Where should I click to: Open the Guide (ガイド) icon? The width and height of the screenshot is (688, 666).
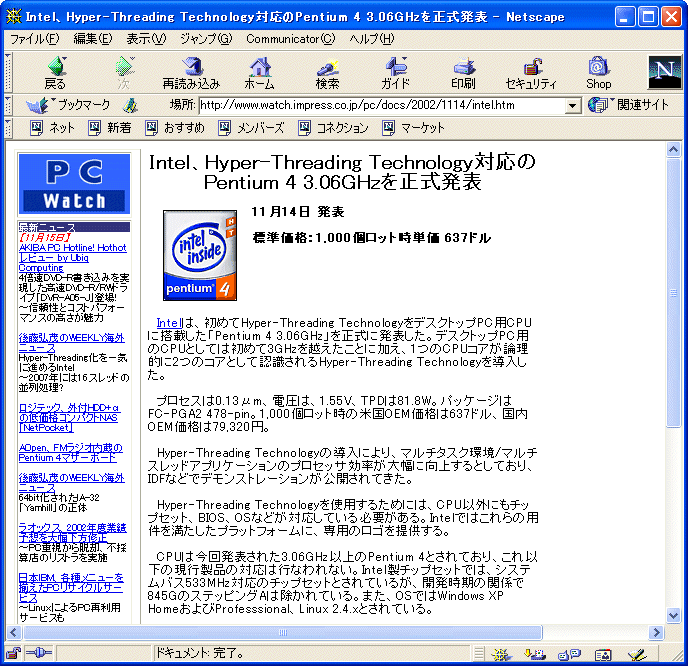pyautogui.click(x=395, y=72)
